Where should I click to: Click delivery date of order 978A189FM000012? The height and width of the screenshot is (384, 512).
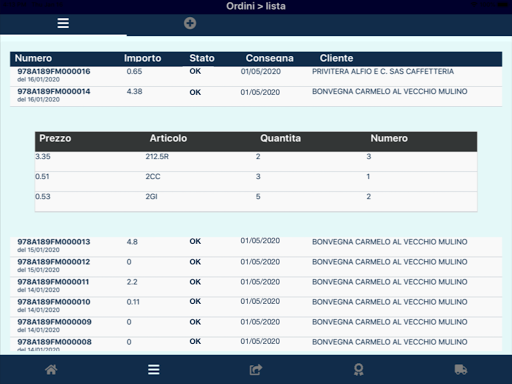tap(260, 262)
